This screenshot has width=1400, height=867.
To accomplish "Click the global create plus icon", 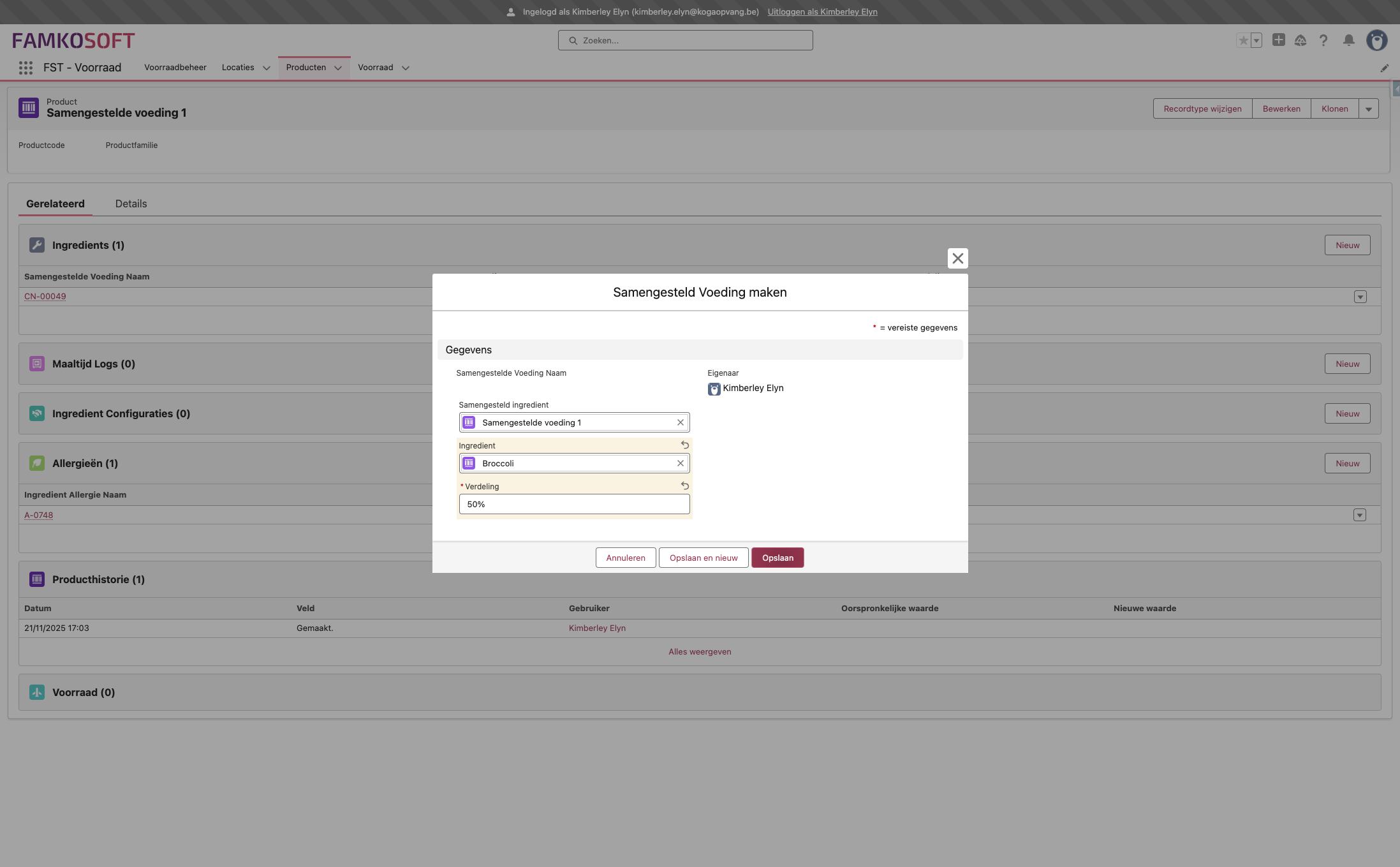I will click(x=1278, y=40).
